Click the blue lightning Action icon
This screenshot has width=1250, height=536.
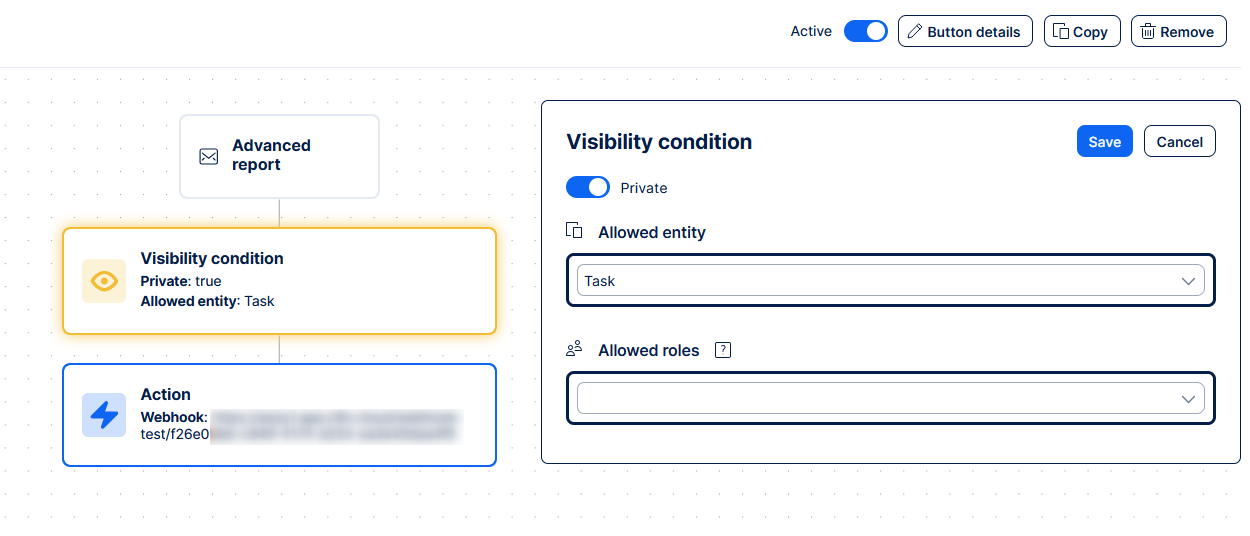(104, 415)
